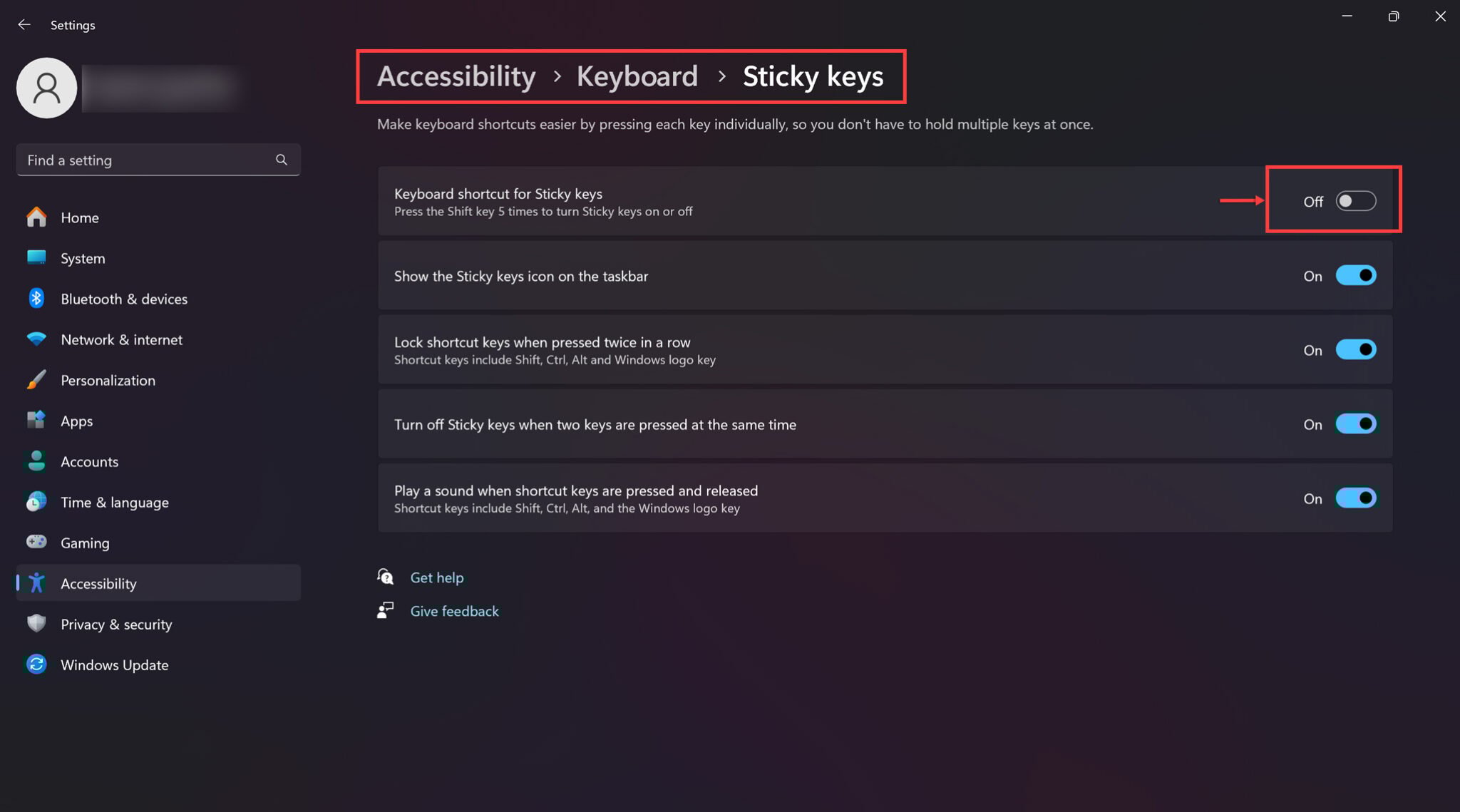The image size is (1460, 812).
Task: Disable sound when shortcut keys are pressed
Action: click(1356, 498)
